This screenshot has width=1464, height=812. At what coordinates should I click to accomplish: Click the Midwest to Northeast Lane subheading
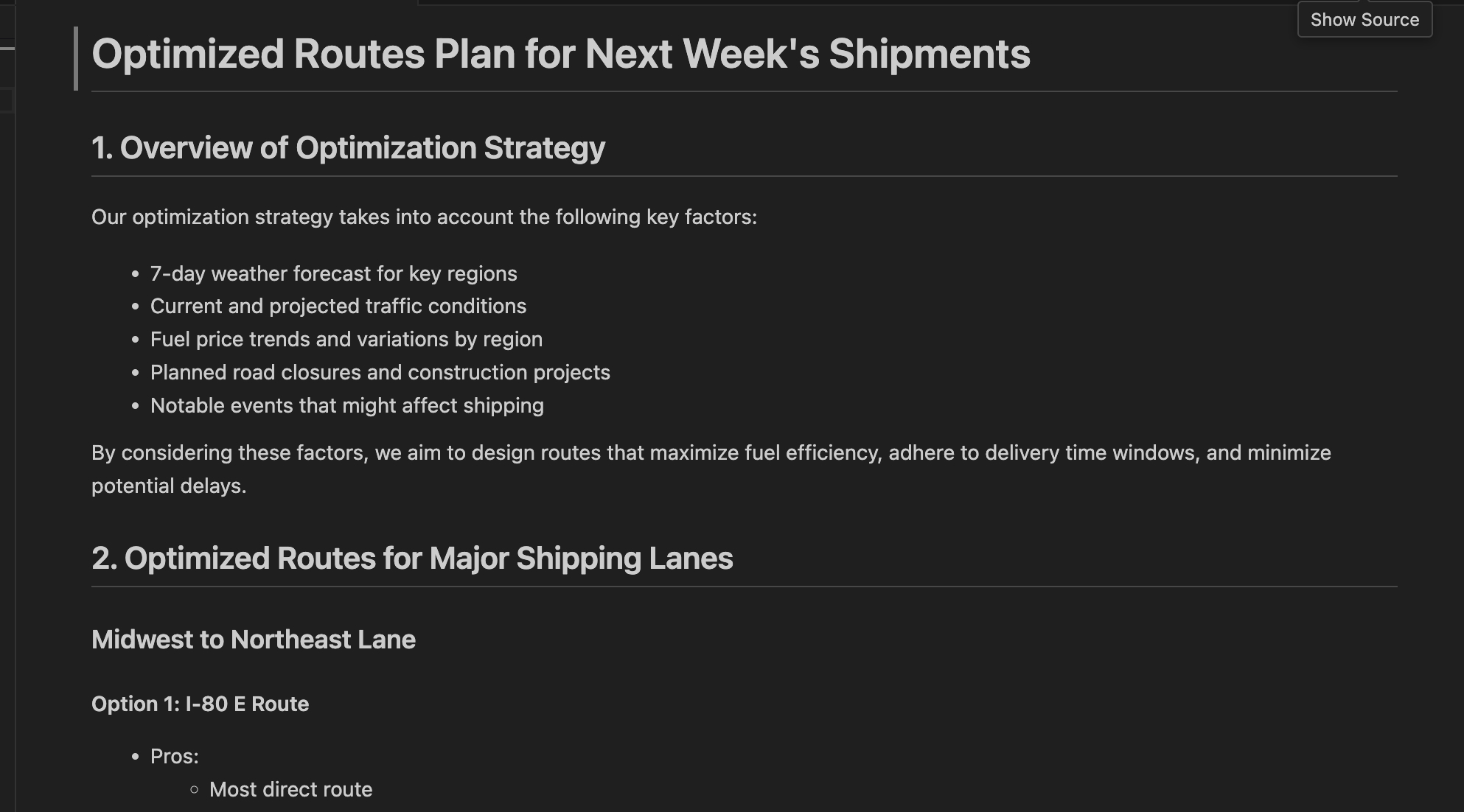[254, 640]
